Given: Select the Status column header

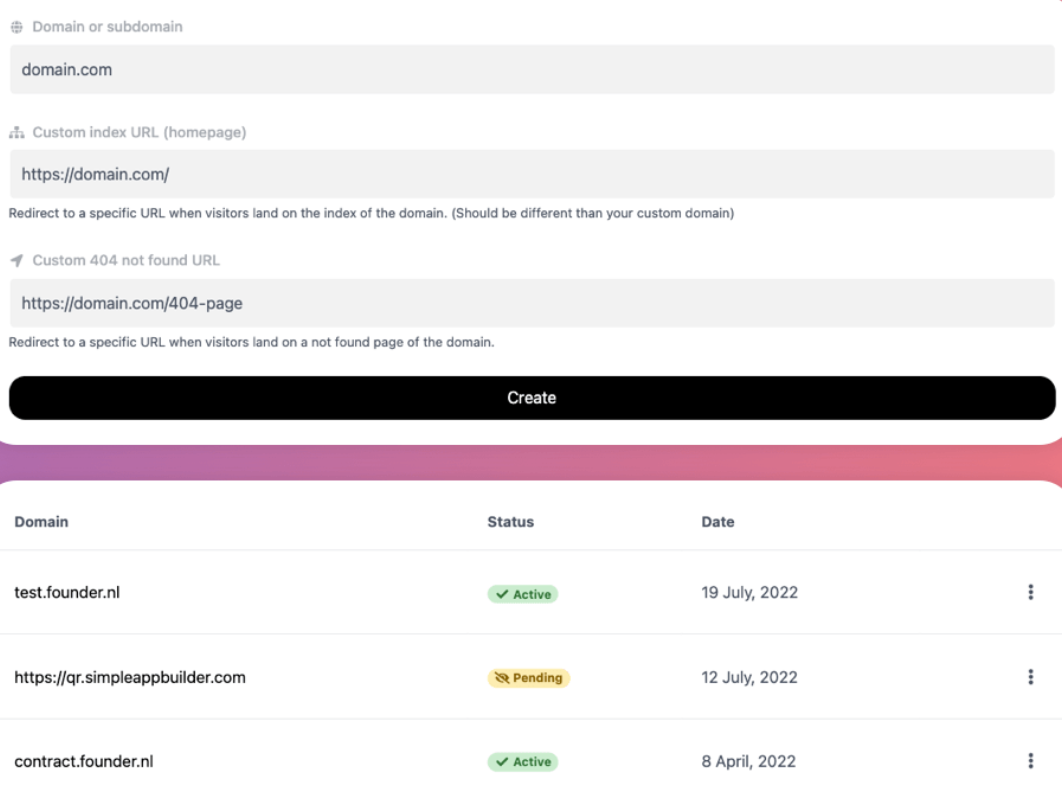Looking at the screenshot, I should click(x=511, y=521).
